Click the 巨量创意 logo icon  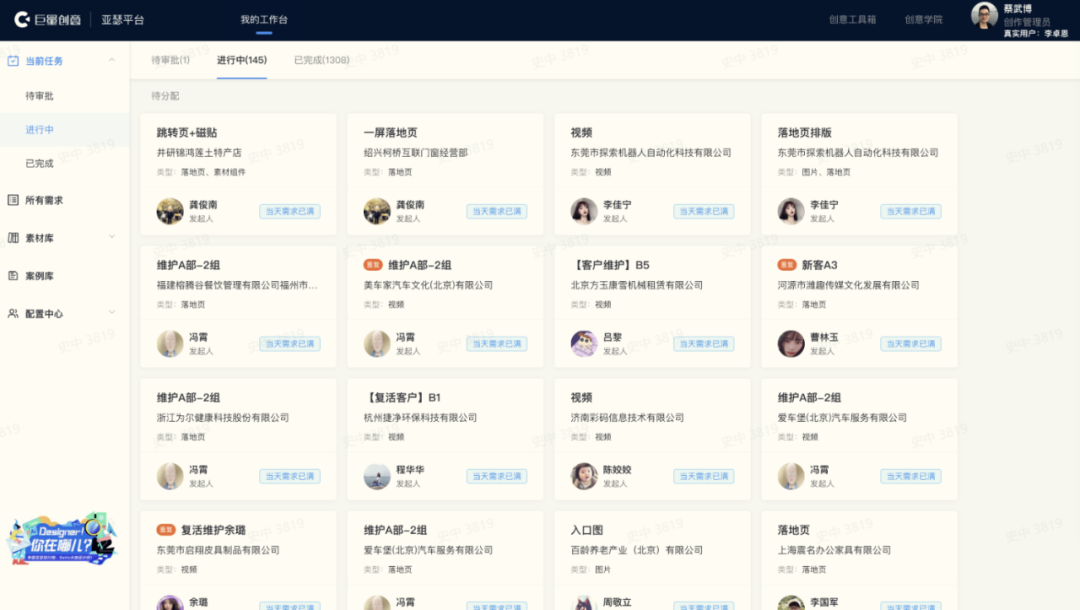point(22,19)
